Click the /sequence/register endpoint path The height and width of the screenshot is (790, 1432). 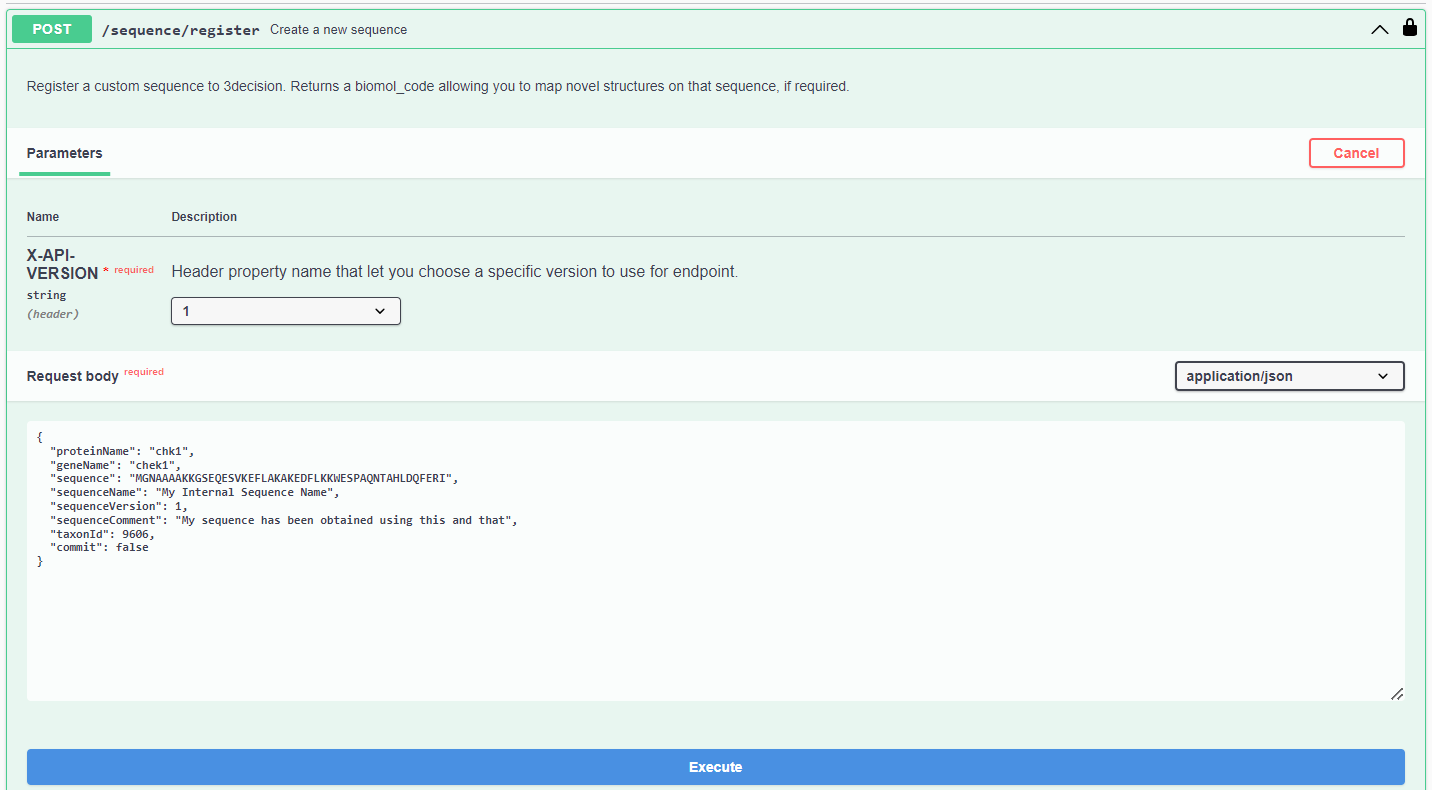coord(181,30)
